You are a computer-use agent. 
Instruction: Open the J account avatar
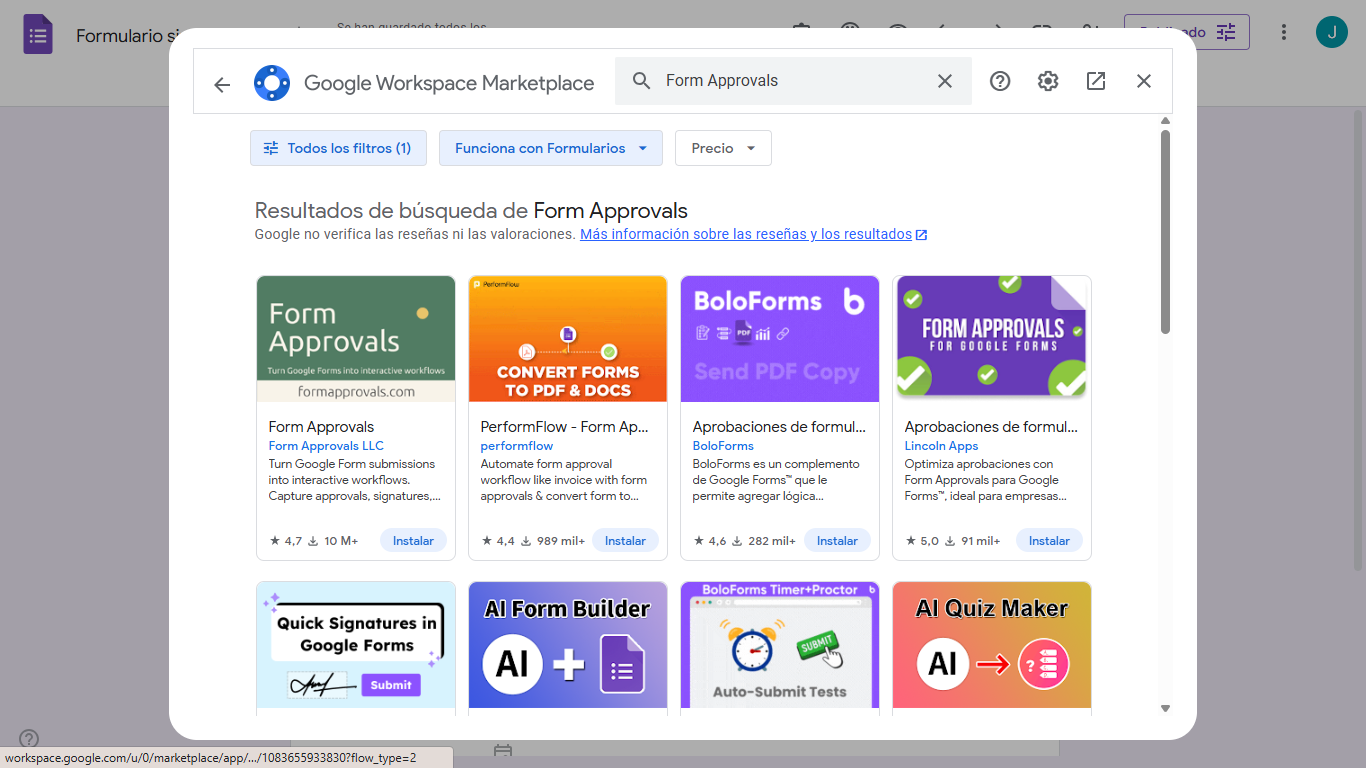coord(1332,32)
